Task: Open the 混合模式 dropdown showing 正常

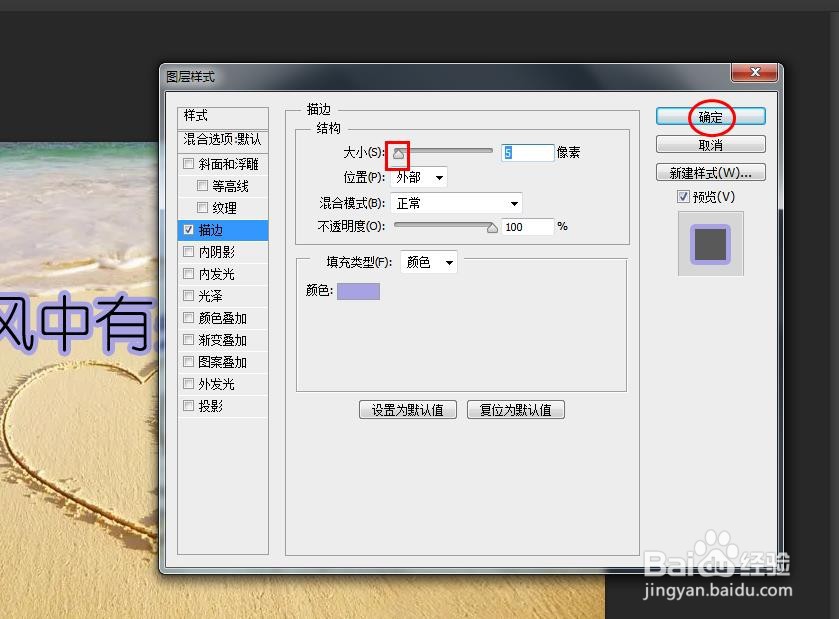Action: pyautogui.click(x=456, y=203)
